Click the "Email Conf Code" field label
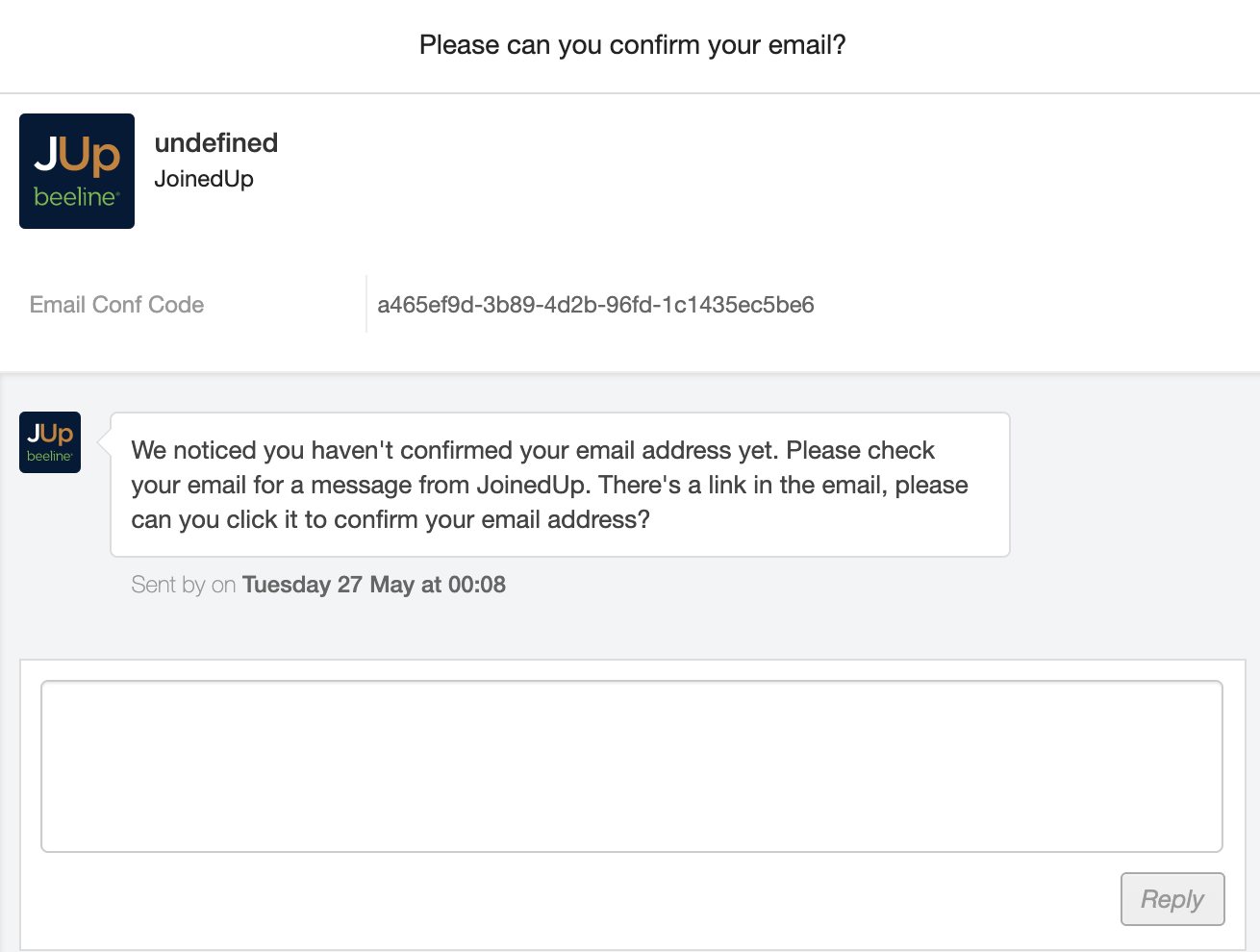Image resolution: width=1260 pixels, height=952 pixels. coord(116,305)
